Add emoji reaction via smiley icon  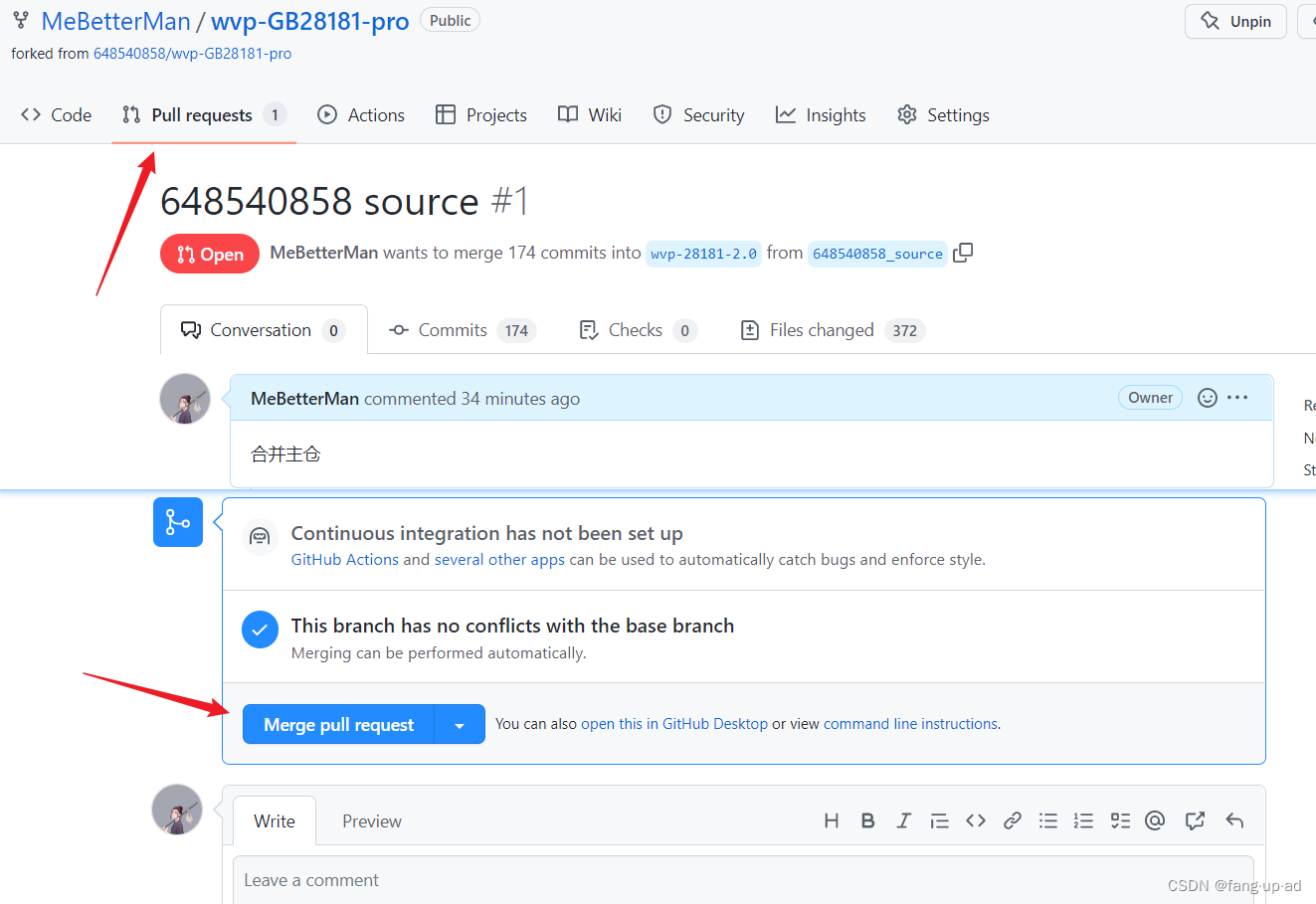[x=1208, y=398]
